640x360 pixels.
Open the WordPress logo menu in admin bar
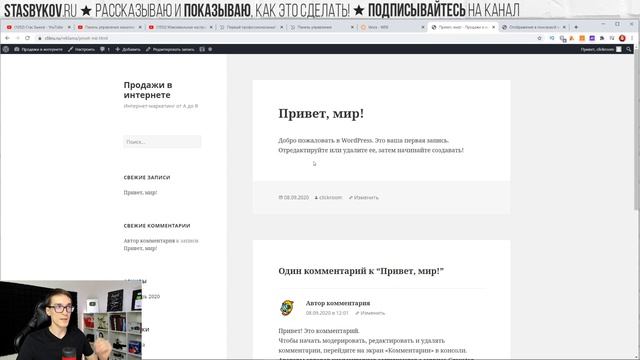click(x=6, y=49)
